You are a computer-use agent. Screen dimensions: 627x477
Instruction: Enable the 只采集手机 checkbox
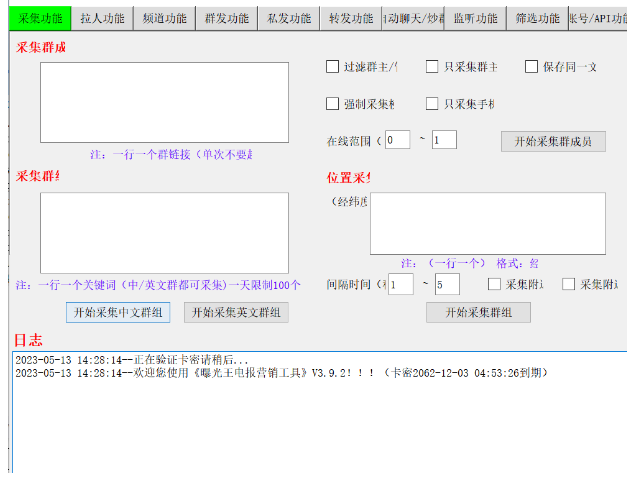point(432,104)
